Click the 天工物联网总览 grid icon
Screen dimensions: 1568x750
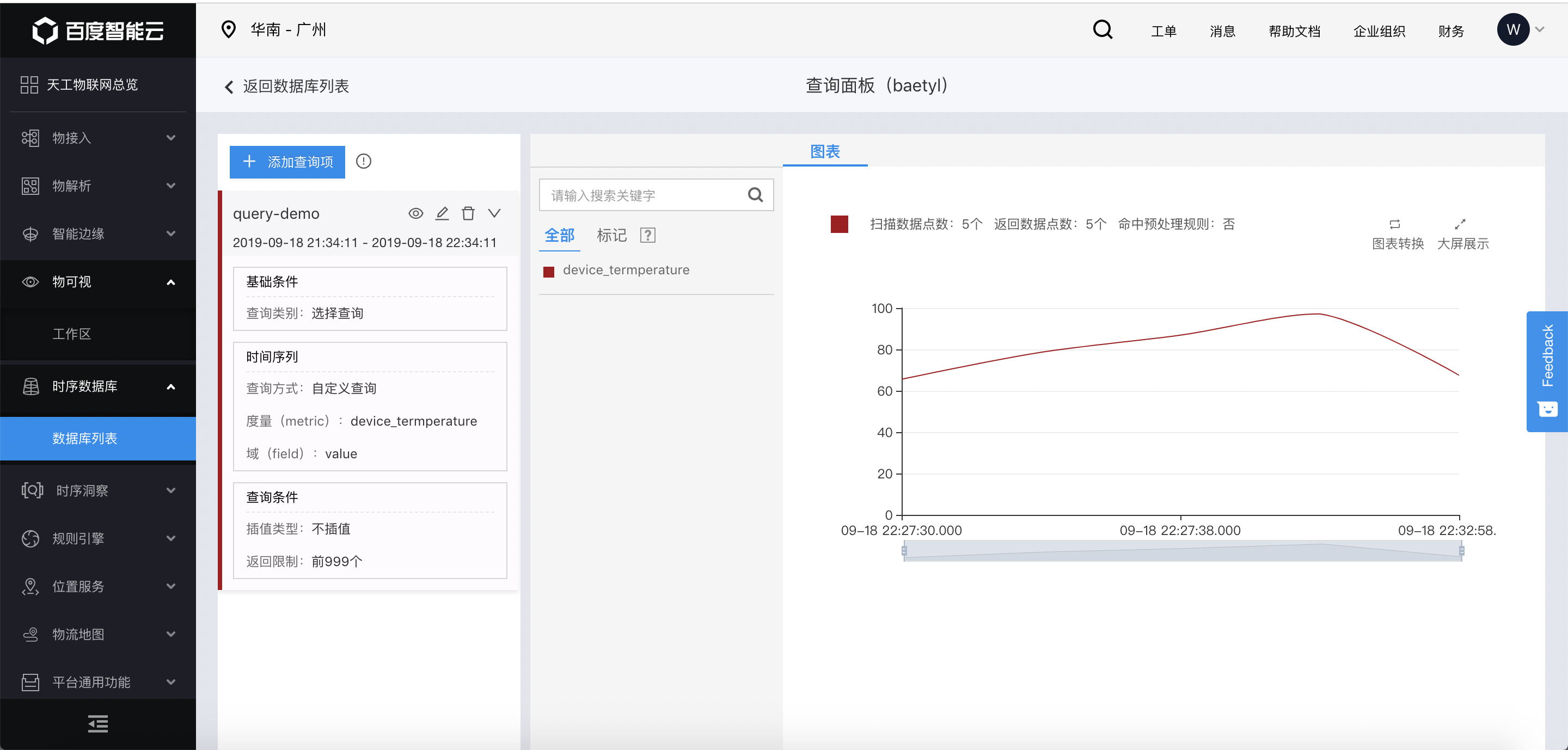coord(29,84)
